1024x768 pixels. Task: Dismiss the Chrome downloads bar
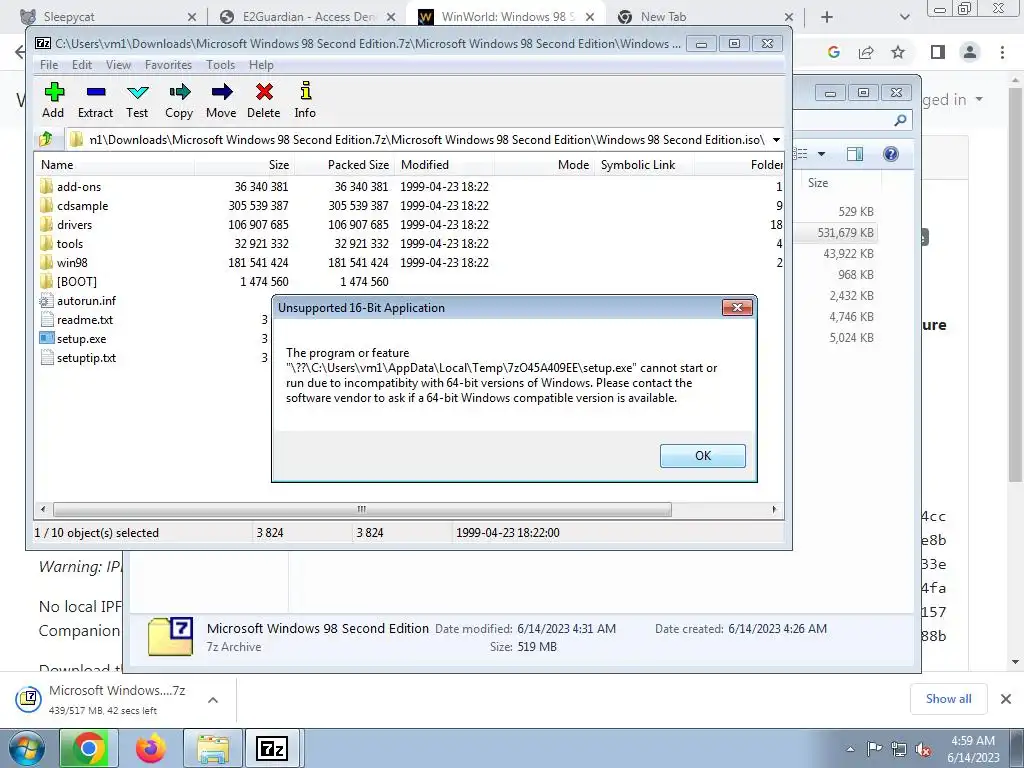(1006, 699)
